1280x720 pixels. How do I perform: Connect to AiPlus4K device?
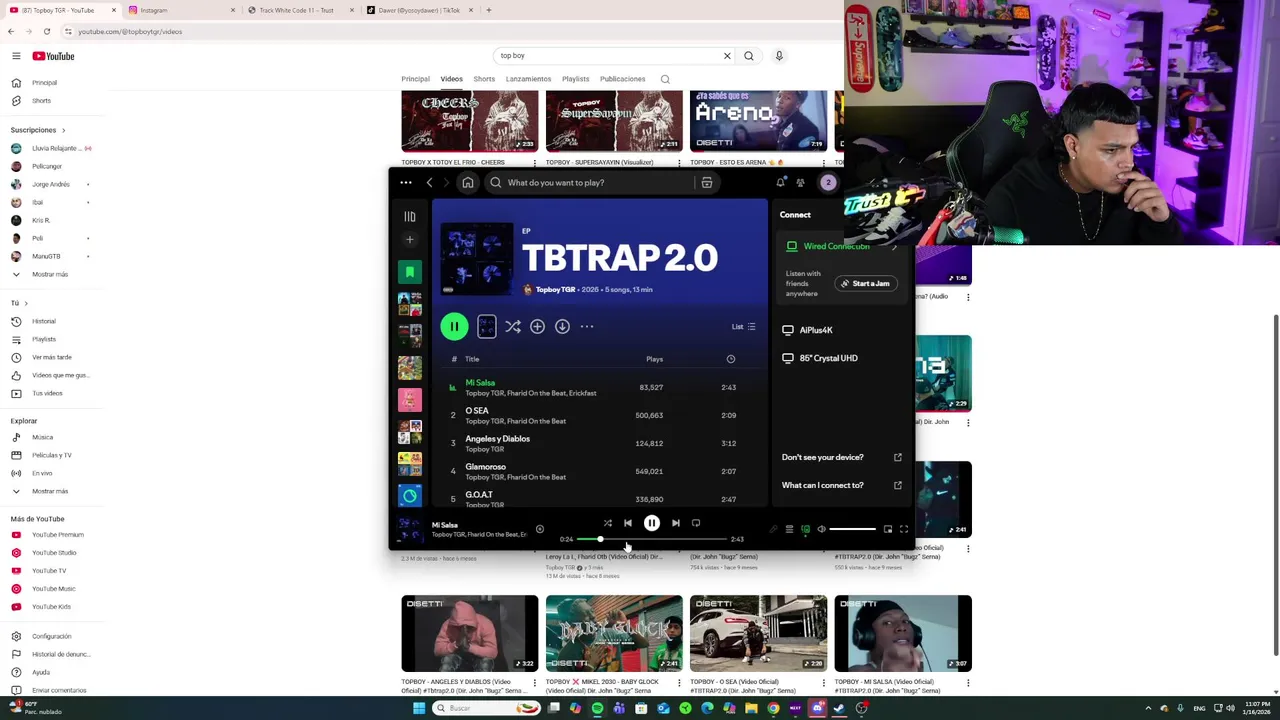808,330
